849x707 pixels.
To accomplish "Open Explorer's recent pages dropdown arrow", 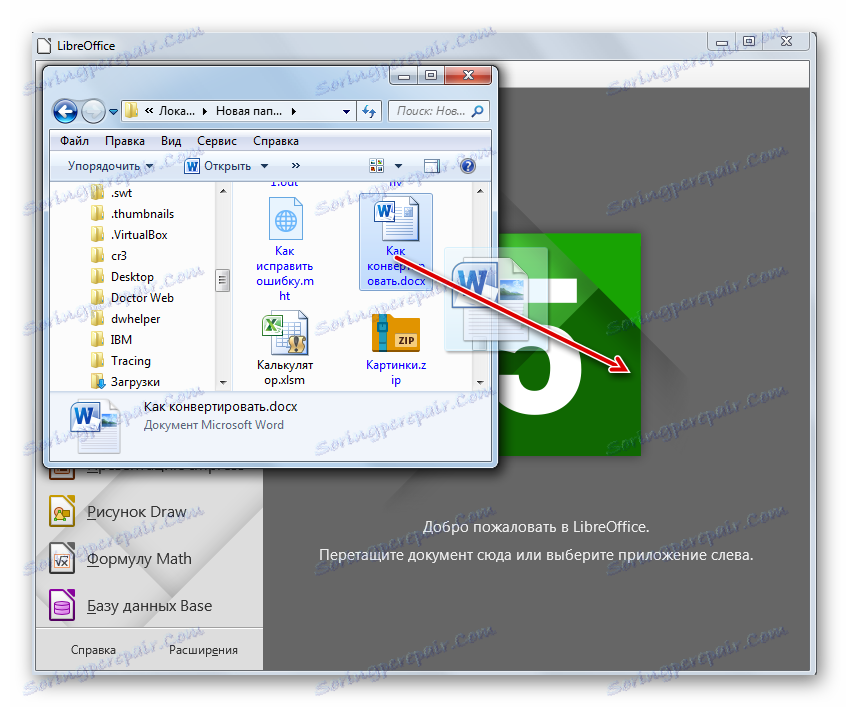I will (x=113, y=112).
